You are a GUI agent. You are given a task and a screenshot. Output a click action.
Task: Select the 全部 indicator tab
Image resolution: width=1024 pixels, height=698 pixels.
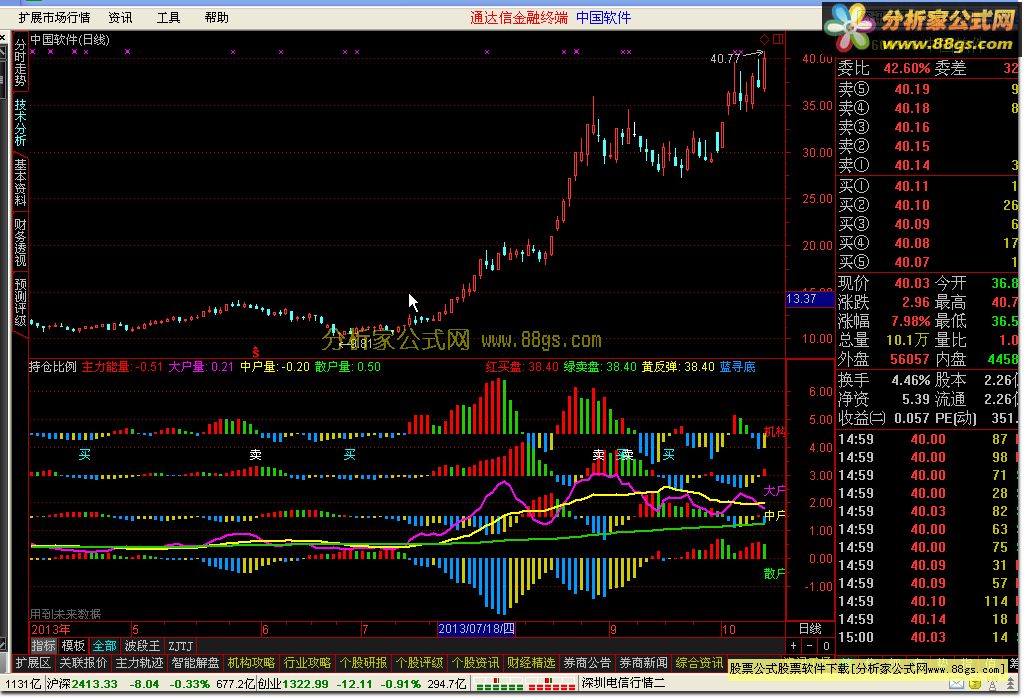(104, 646)
